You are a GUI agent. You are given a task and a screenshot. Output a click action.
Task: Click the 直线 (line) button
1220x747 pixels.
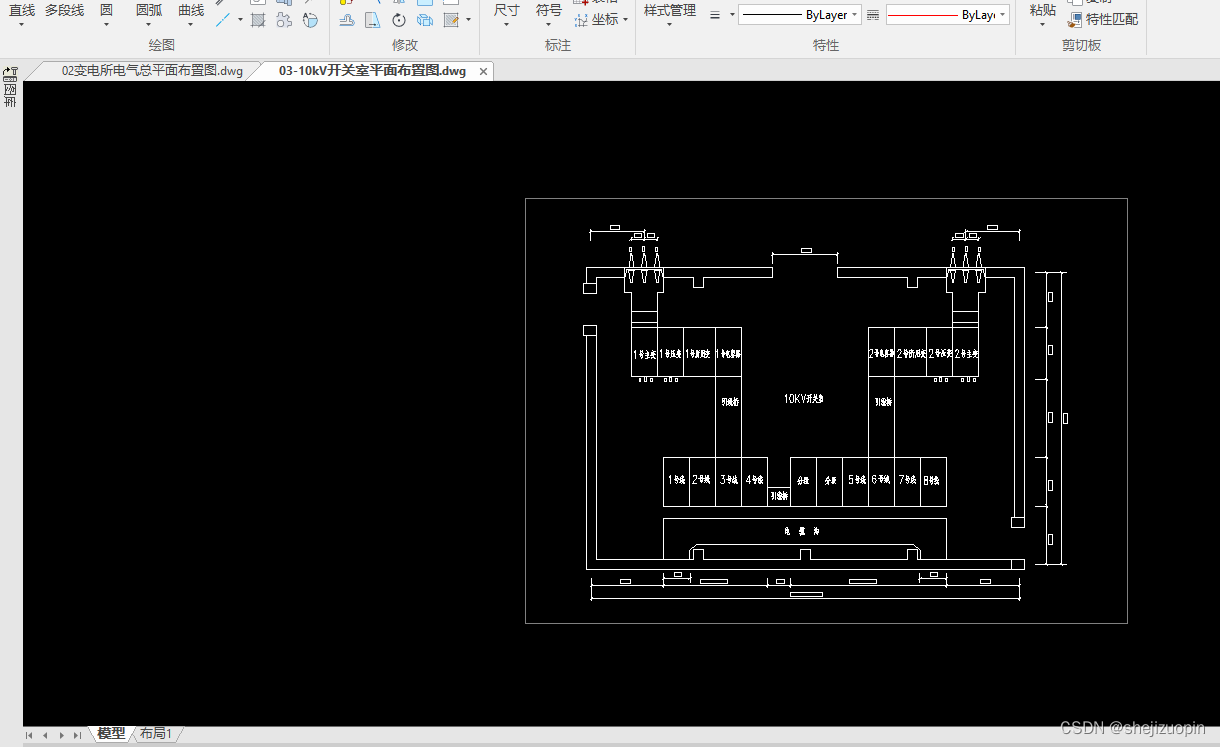(22, 10)
